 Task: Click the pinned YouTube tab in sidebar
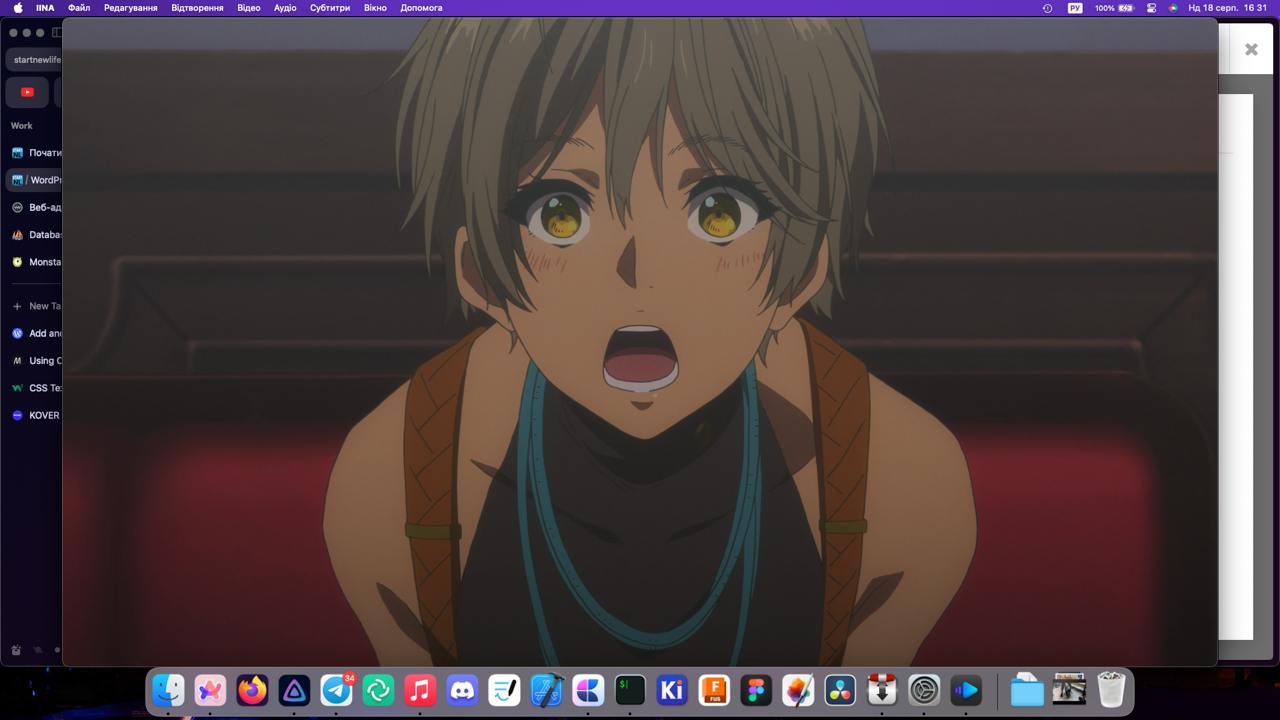click(27, 92)
